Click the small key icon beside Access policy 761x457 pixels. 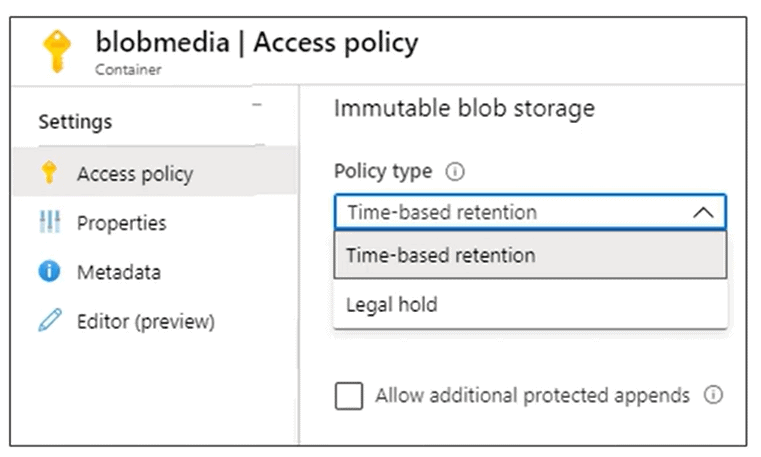click(x=49, y=173)
